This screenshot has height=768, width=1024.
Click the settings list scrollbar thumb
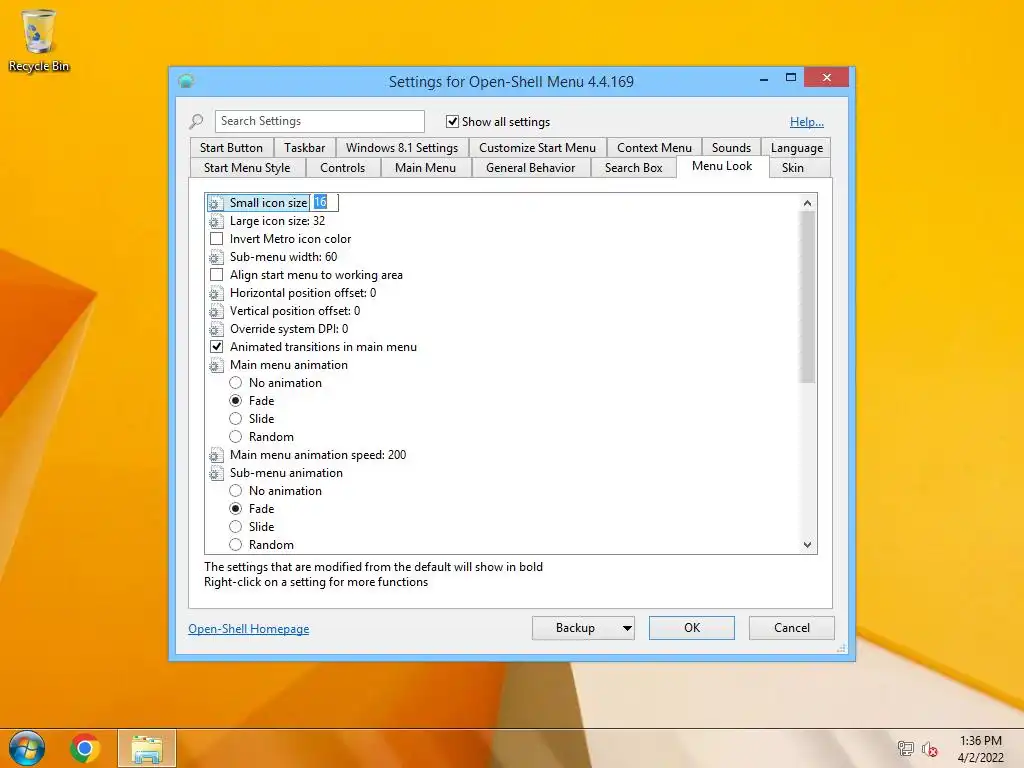(x=807, y=297)
